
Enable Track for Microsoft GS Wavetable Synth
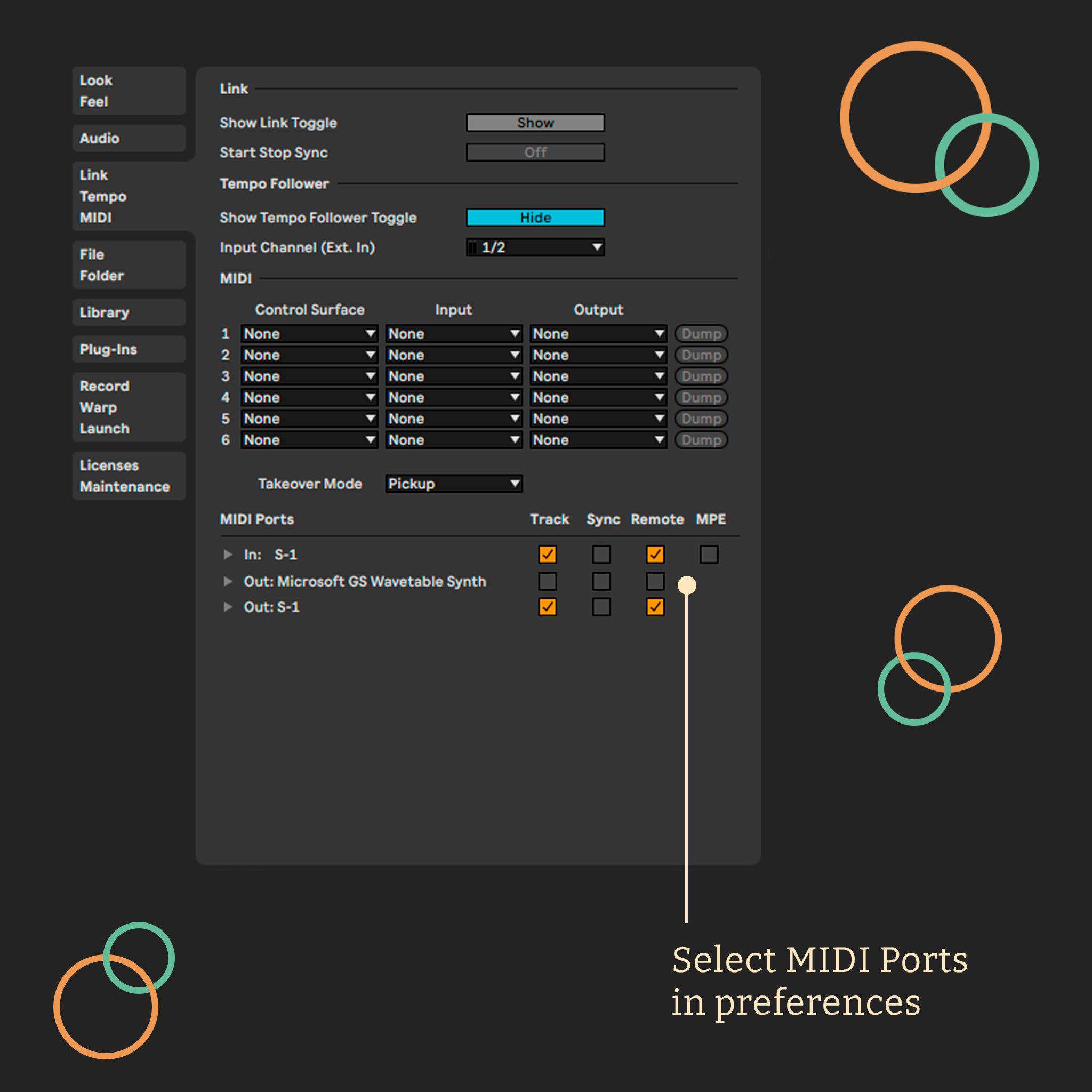point(547,581)
